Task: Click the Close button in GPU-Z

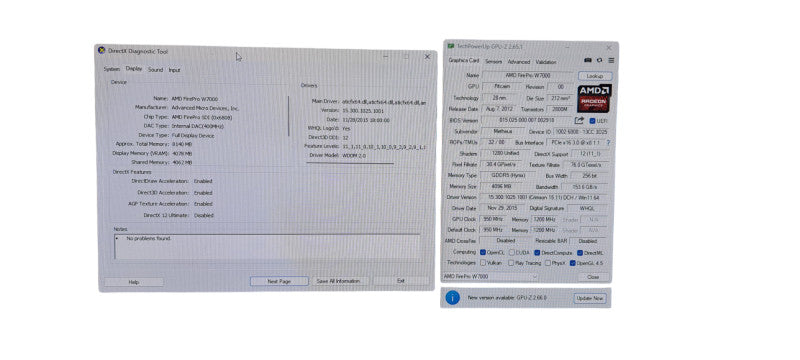Action: 593,277
